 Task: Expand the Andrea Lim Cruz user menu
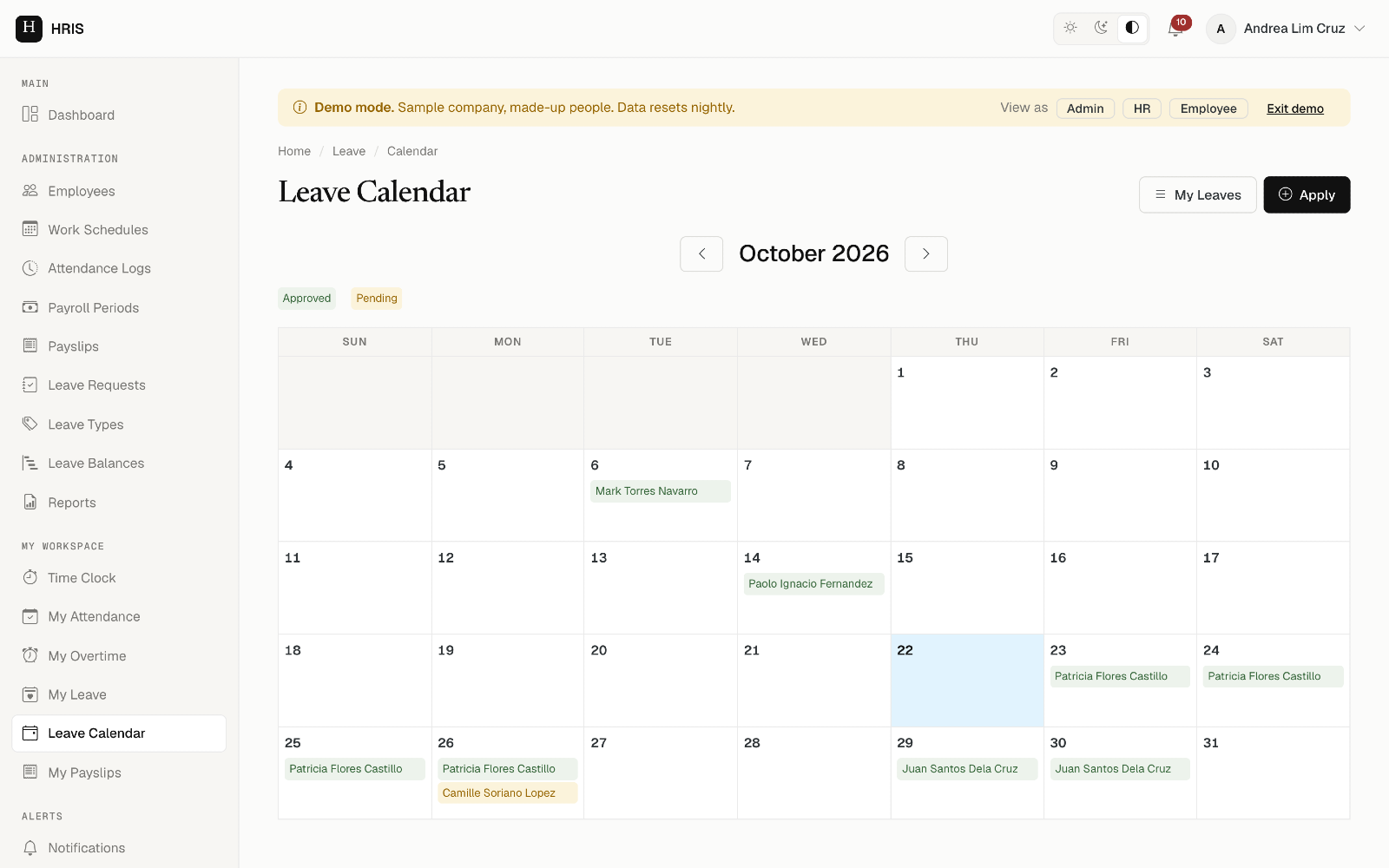pyautogui.click(x=1287, y=29)
